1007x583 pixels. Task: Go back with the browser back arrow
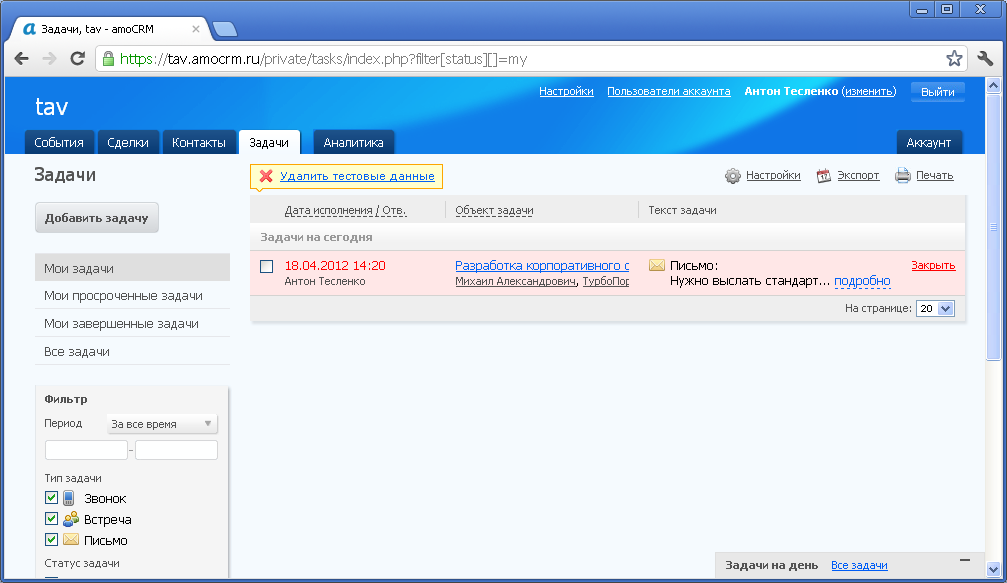point(21,59)
